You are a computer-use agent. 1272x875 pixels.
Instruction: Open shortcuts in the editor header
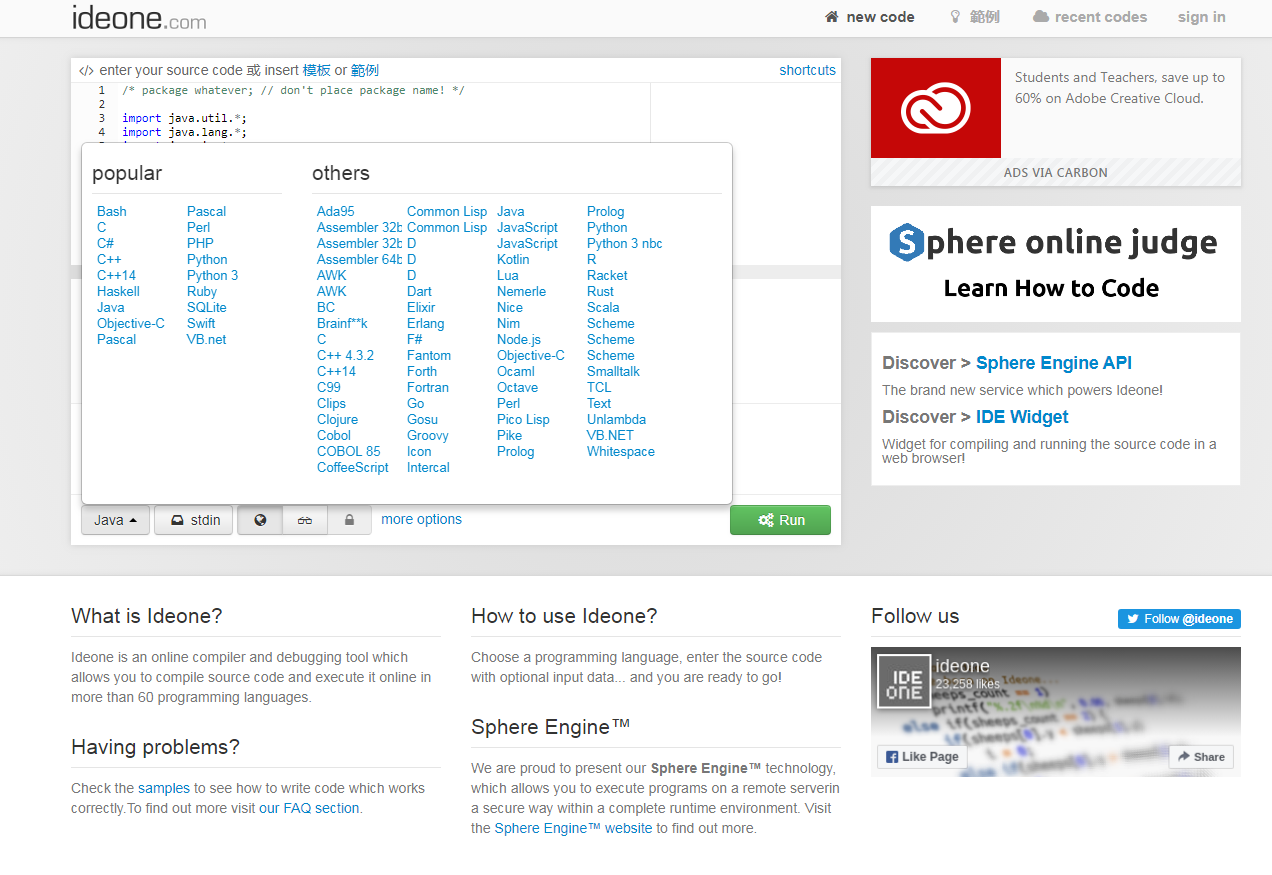coord(807,70)
